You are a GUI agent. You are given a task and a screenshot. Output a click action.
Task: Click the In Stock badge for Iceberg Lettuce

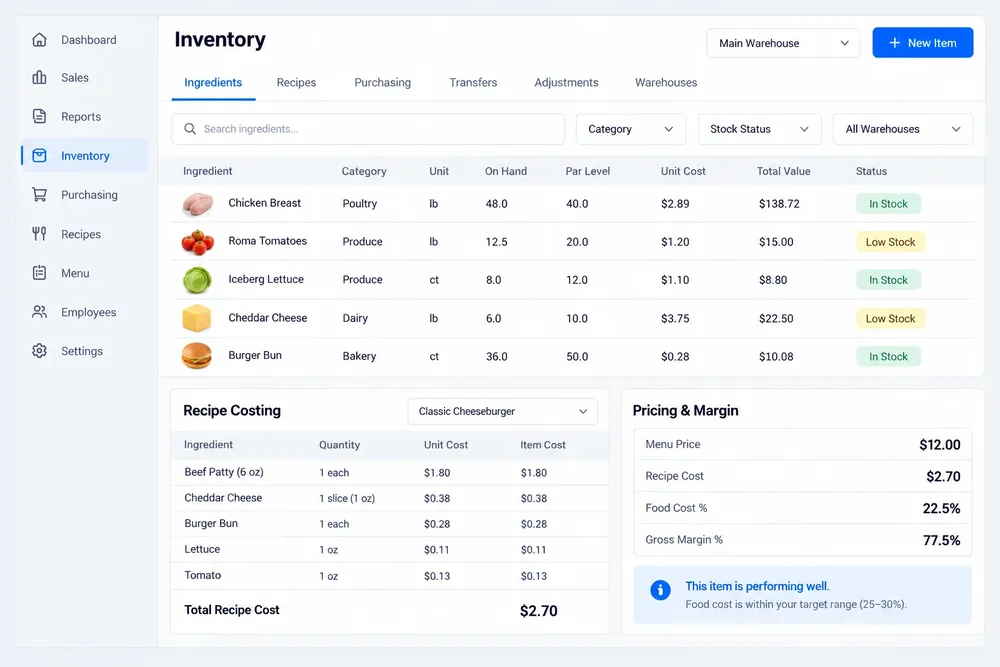(x=888, y=279)
